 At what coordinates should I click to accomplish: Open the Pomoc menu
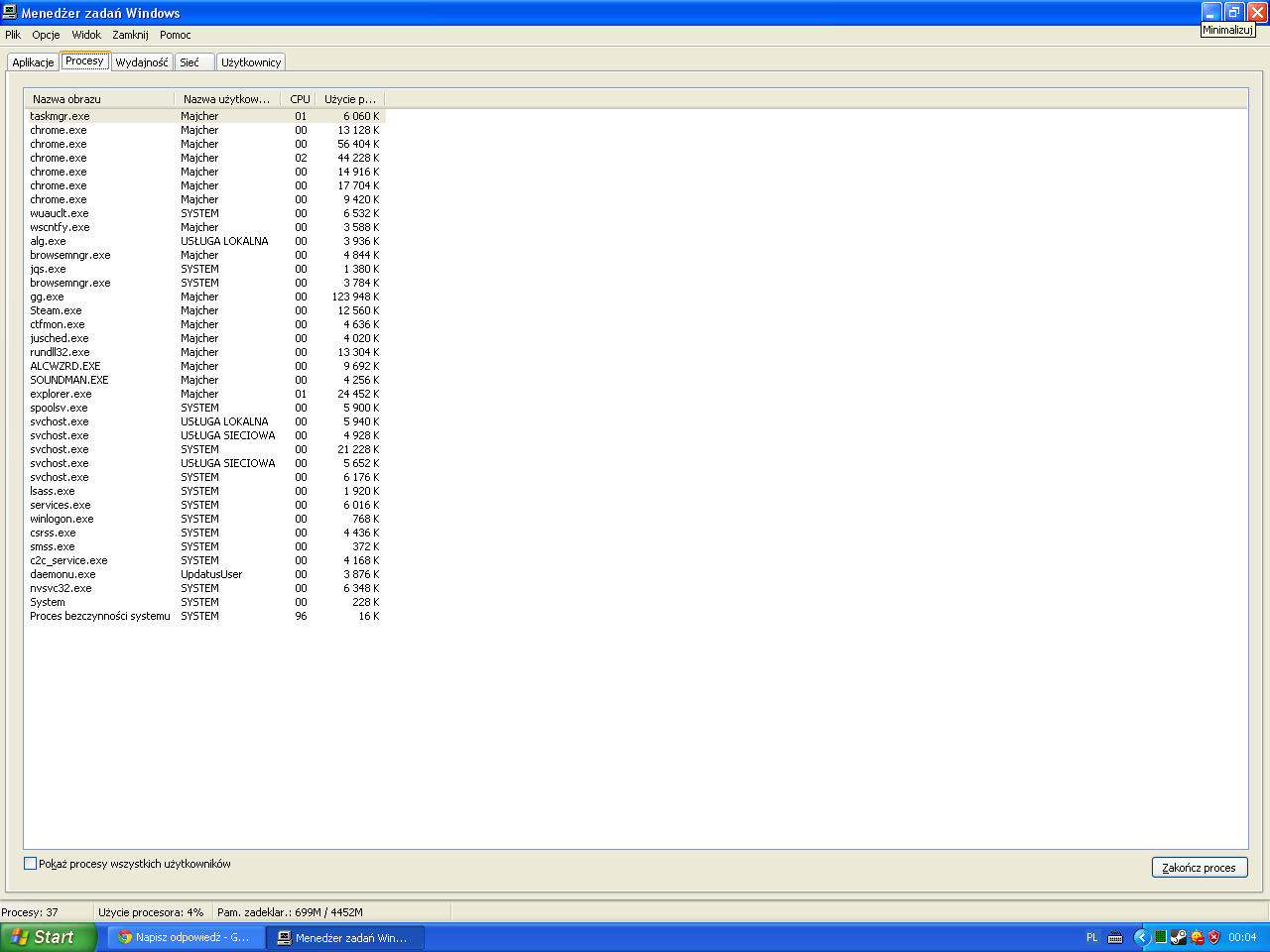tap(176, 35)
